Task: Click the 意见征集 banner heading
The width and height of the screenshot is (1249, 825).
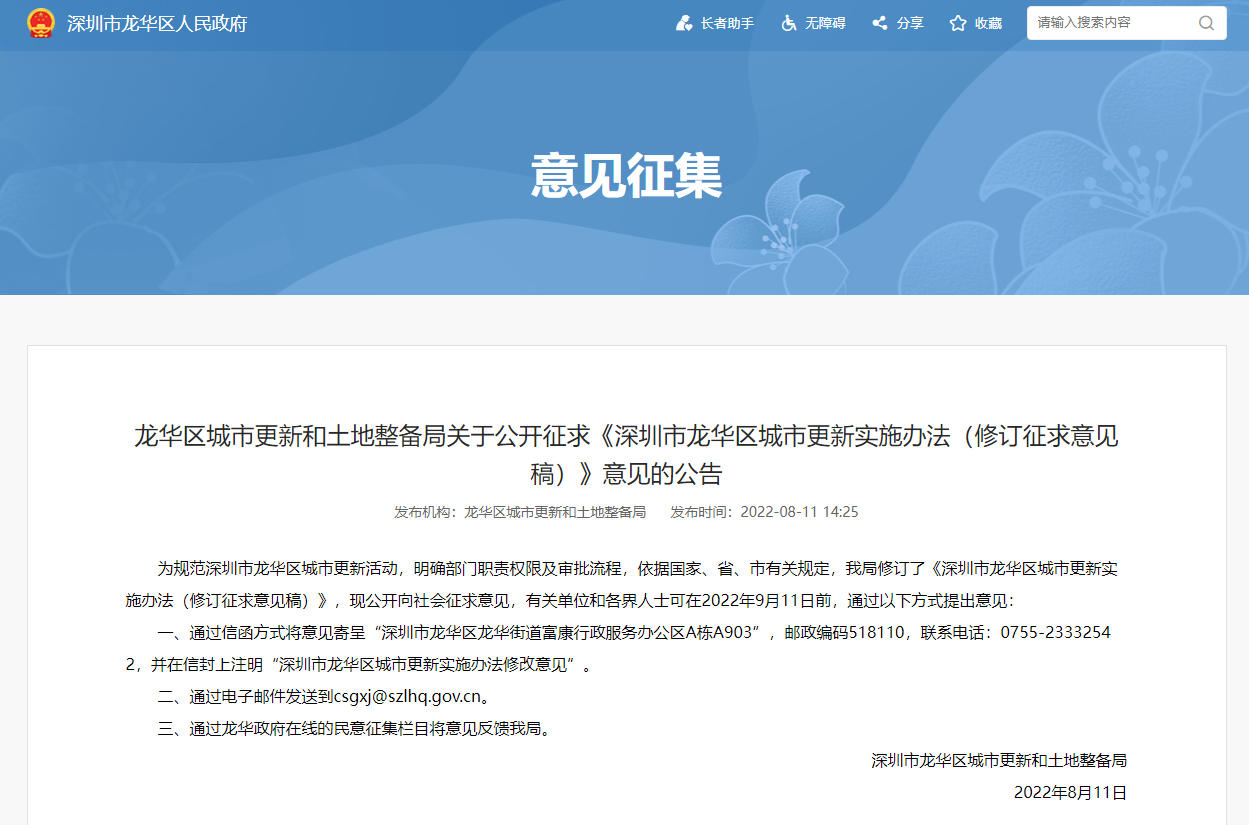Action: [x=626, y=176]
